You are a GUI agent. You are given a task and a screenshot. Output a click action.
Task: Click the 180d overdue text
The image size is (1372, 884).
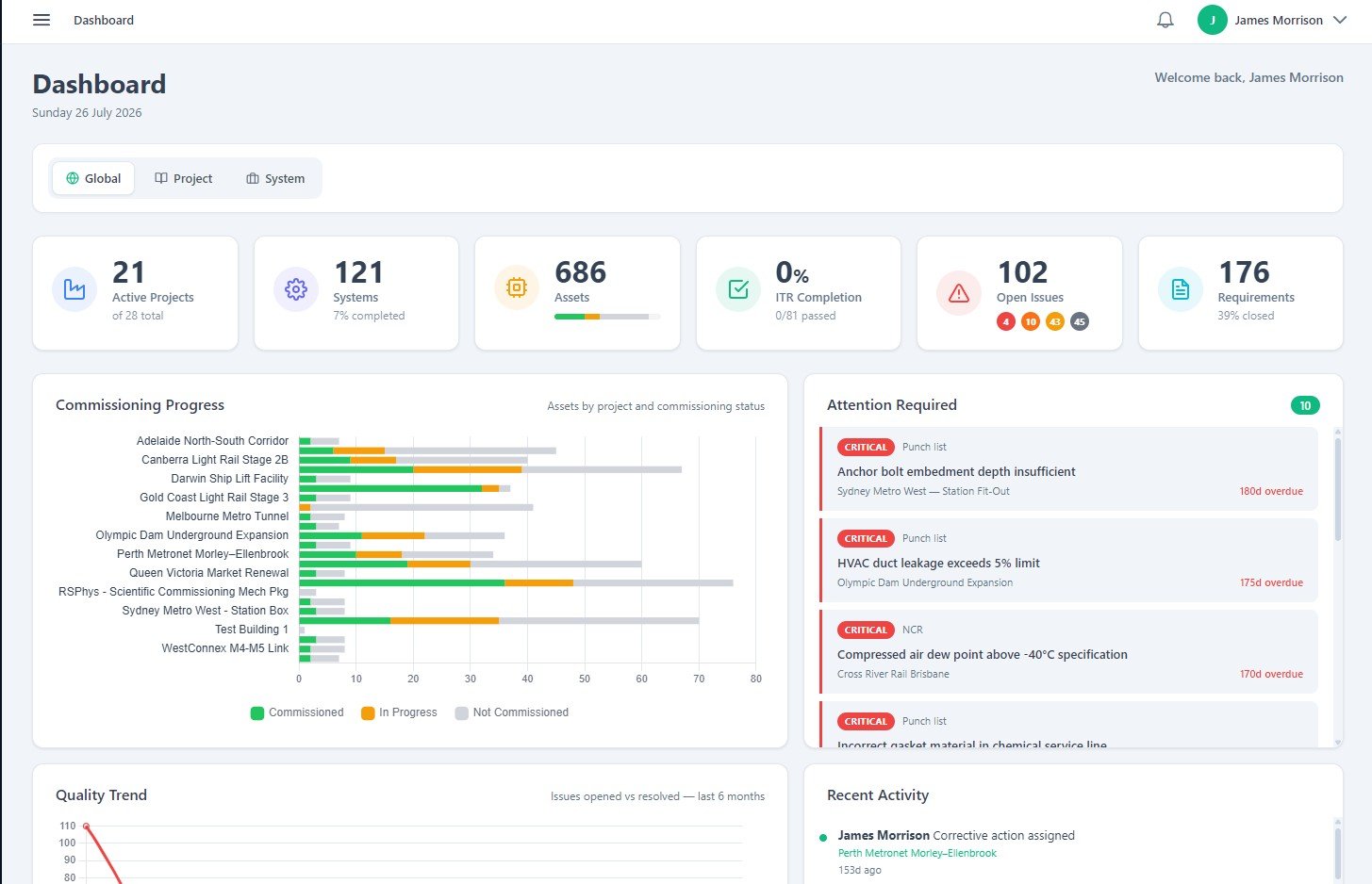click(x=1271, y=491)
